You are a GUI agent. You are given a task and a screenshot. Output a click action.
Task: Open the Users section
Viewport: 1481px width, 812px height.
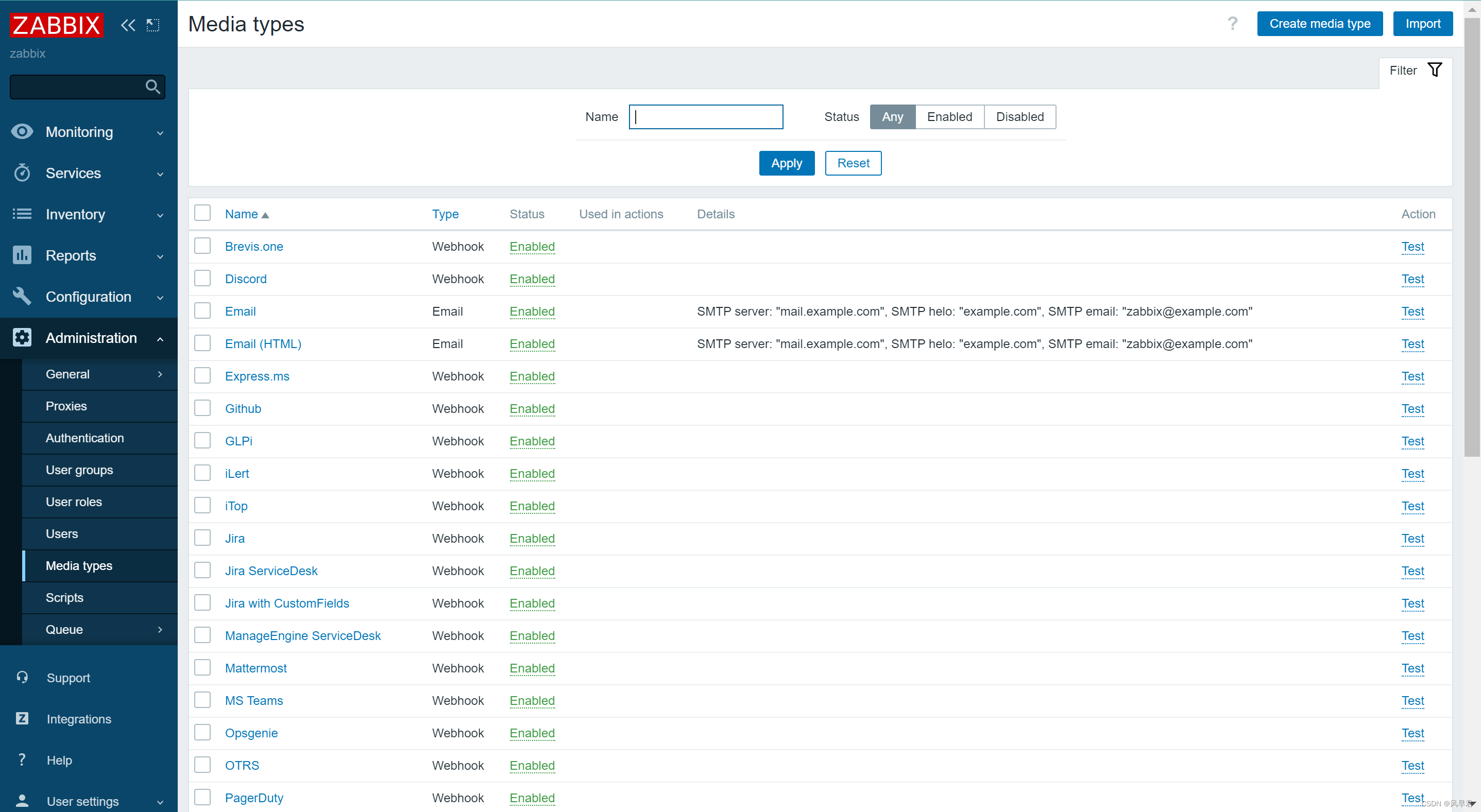pyautogui.click(x=61, y=533)
